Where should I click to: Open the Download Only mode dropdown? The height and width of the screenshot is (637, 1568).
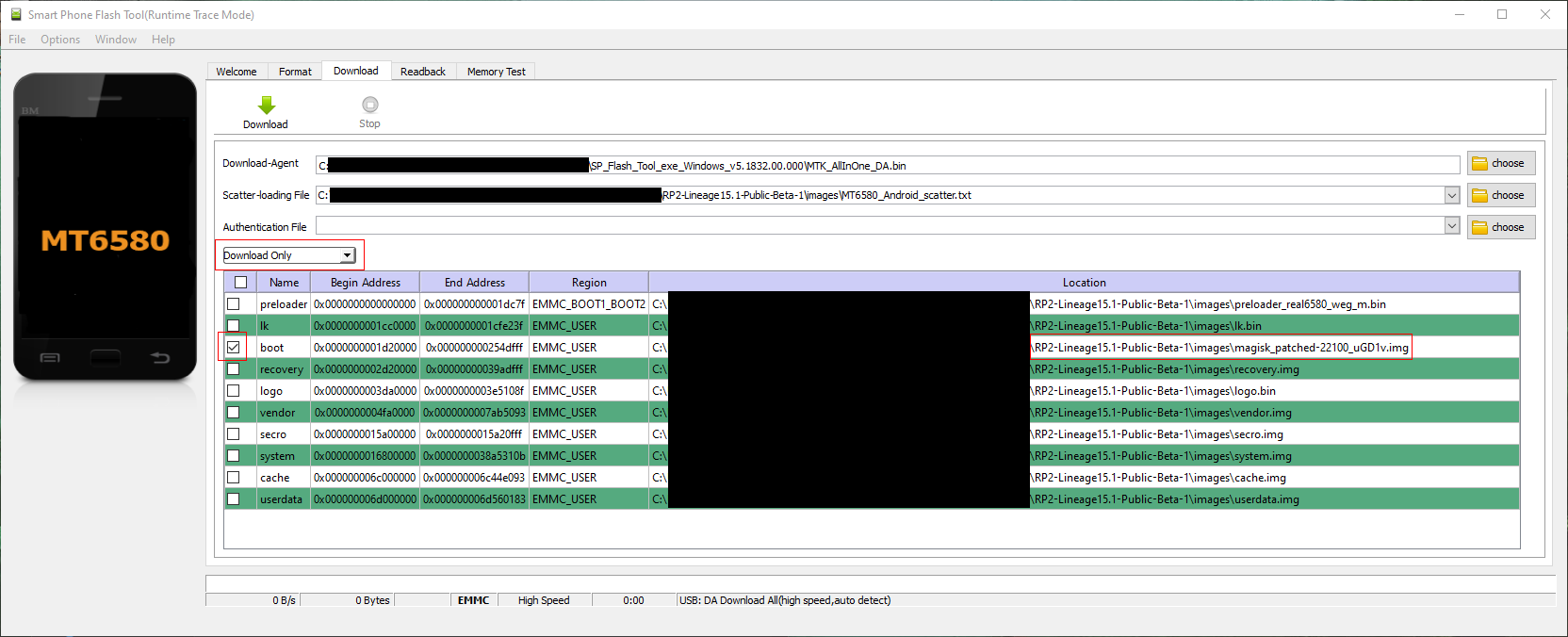click(x=347, y=255)
